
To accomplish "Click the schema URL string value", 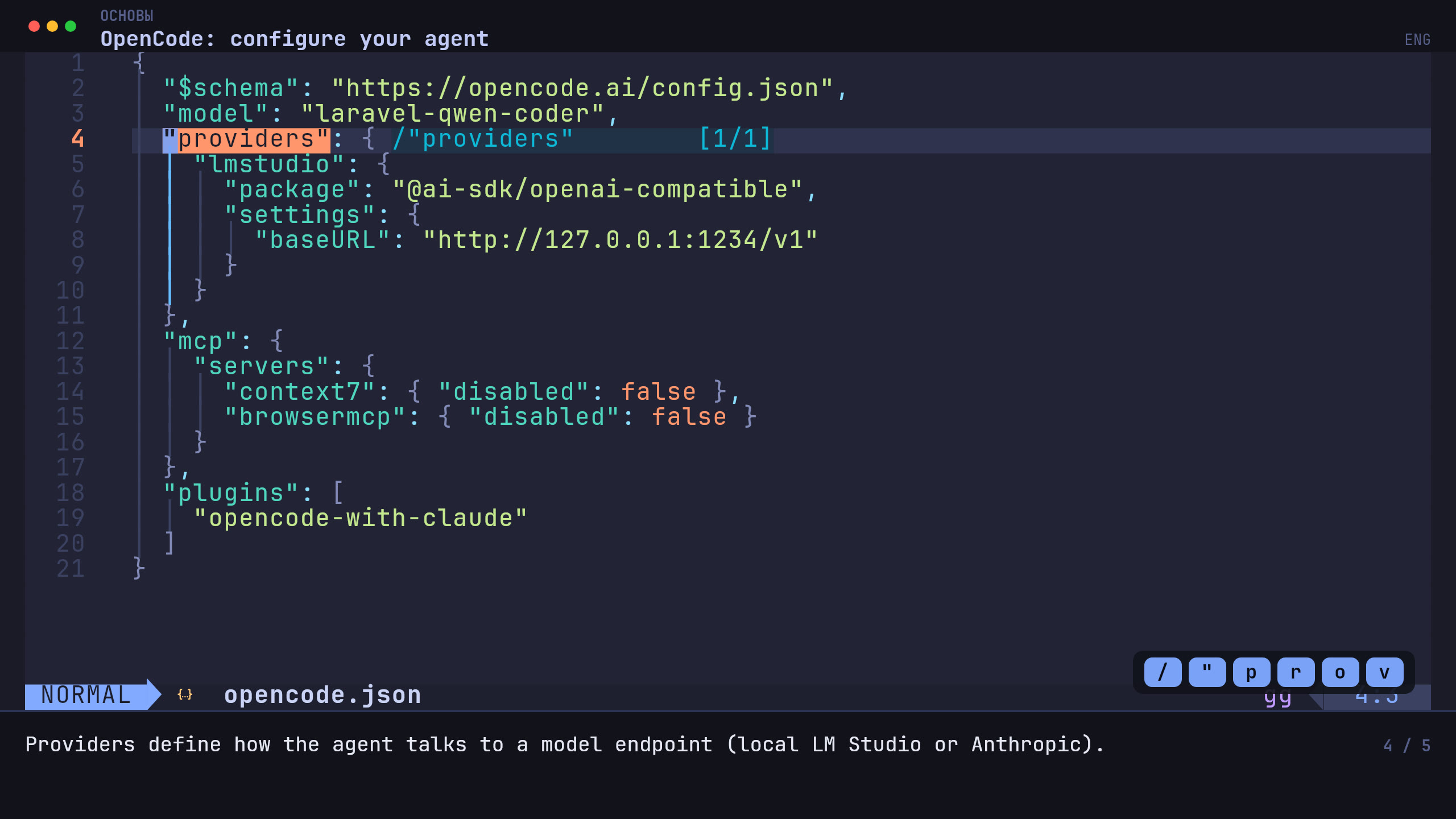I will pyautogui.click(x=582, y=89).
